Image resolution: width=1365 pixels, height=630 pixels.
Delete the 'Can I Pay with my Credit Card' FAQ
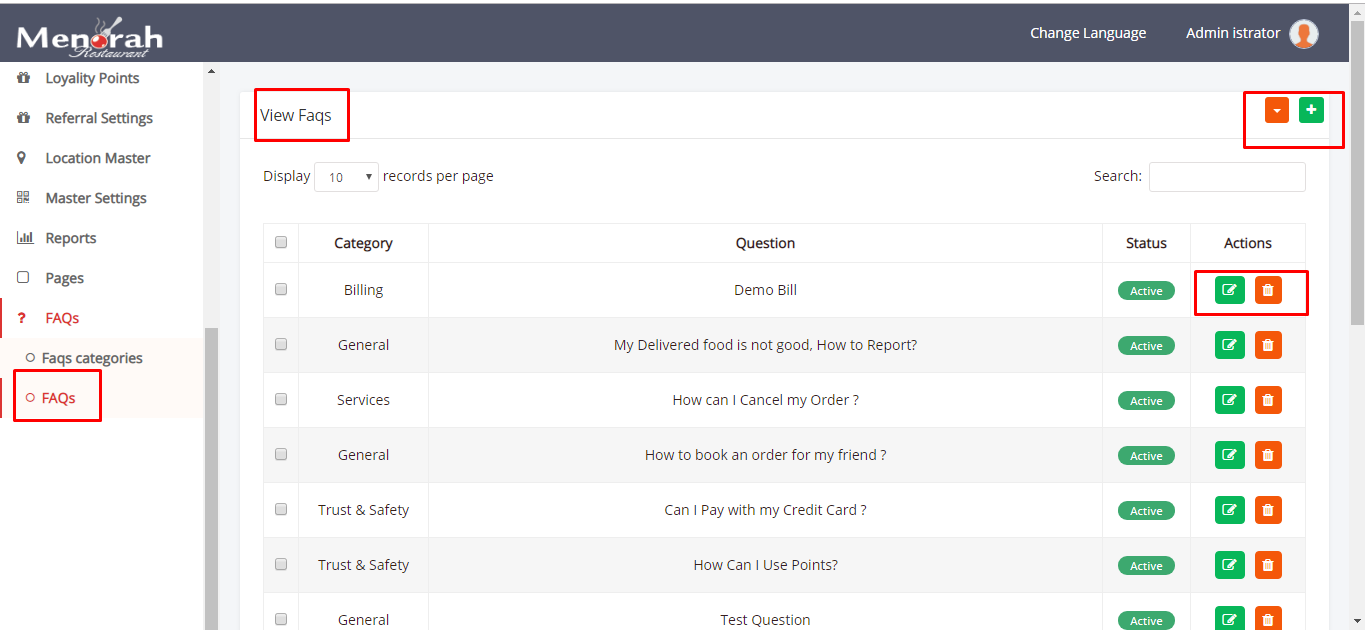click(1268, 510)
